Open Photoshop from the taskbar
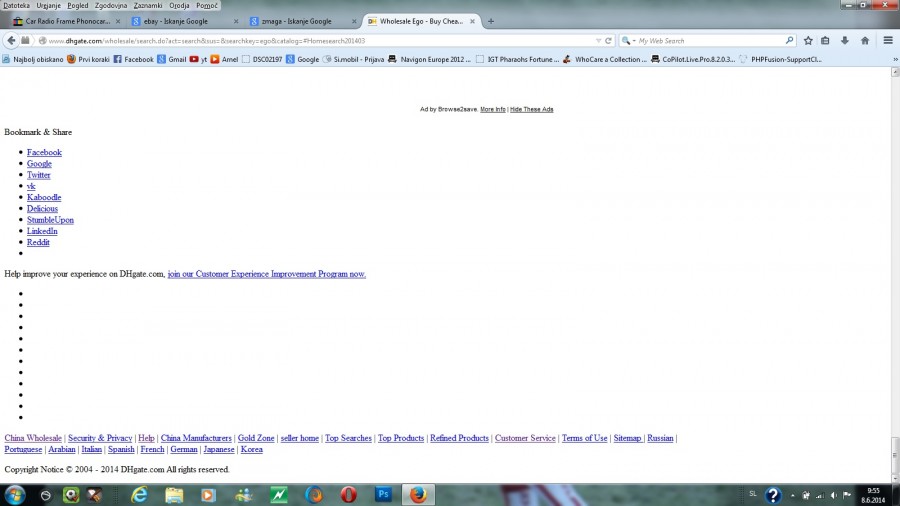 [383, 494]
